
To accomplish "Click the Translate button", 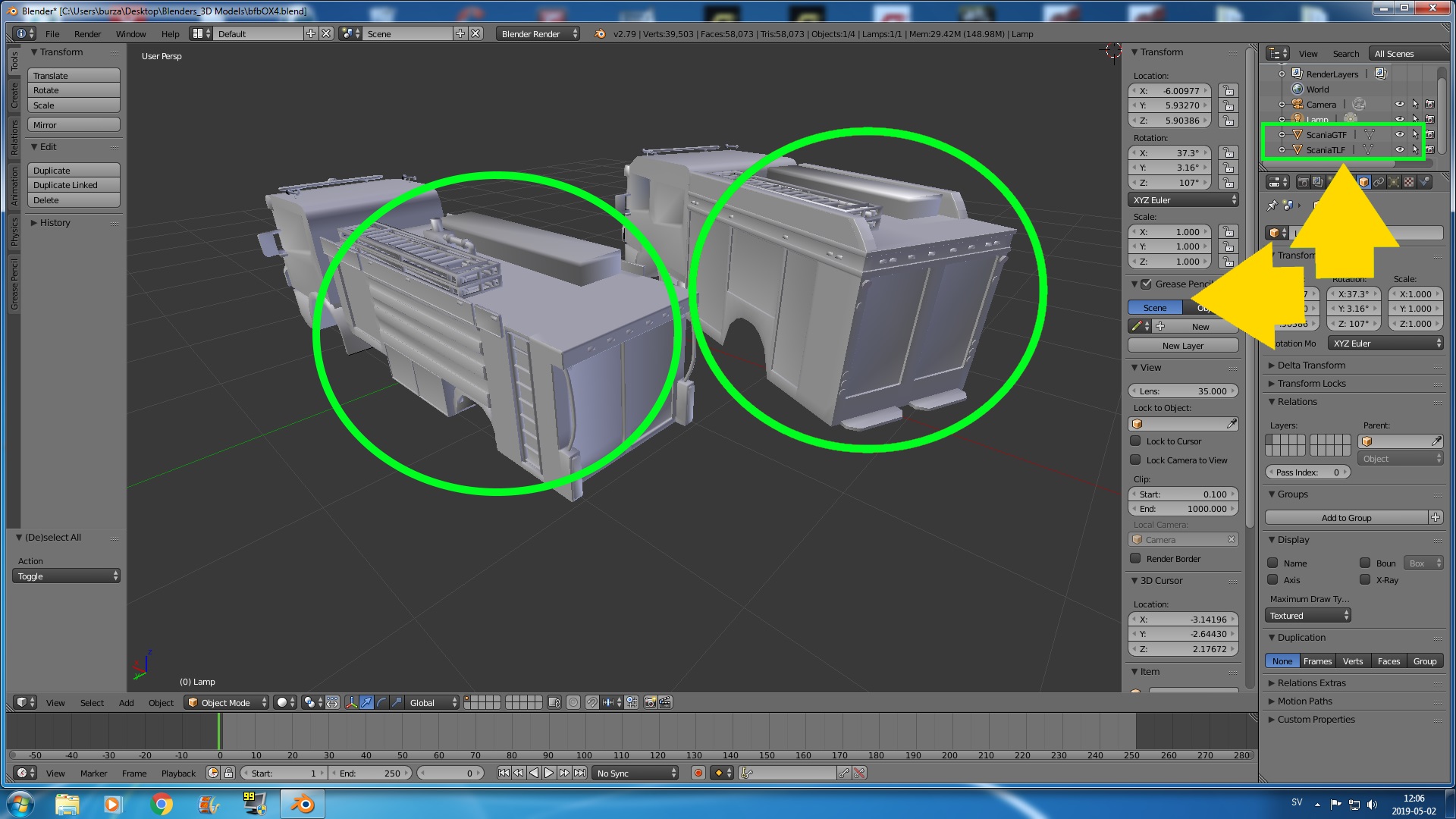I will pyautogui.click(x=74, y=76).
